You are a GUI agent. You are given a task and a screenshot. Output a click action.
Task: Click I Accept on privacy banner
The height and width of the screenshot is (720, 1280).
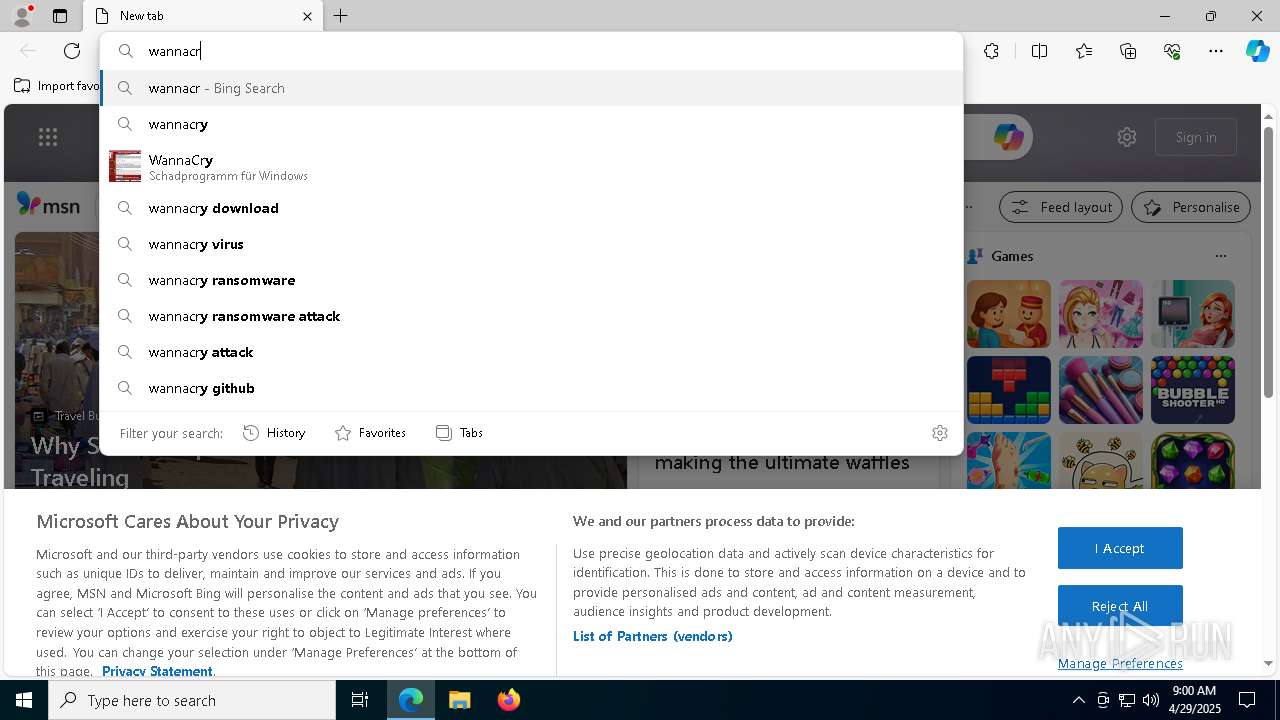tap(1120, 548)
